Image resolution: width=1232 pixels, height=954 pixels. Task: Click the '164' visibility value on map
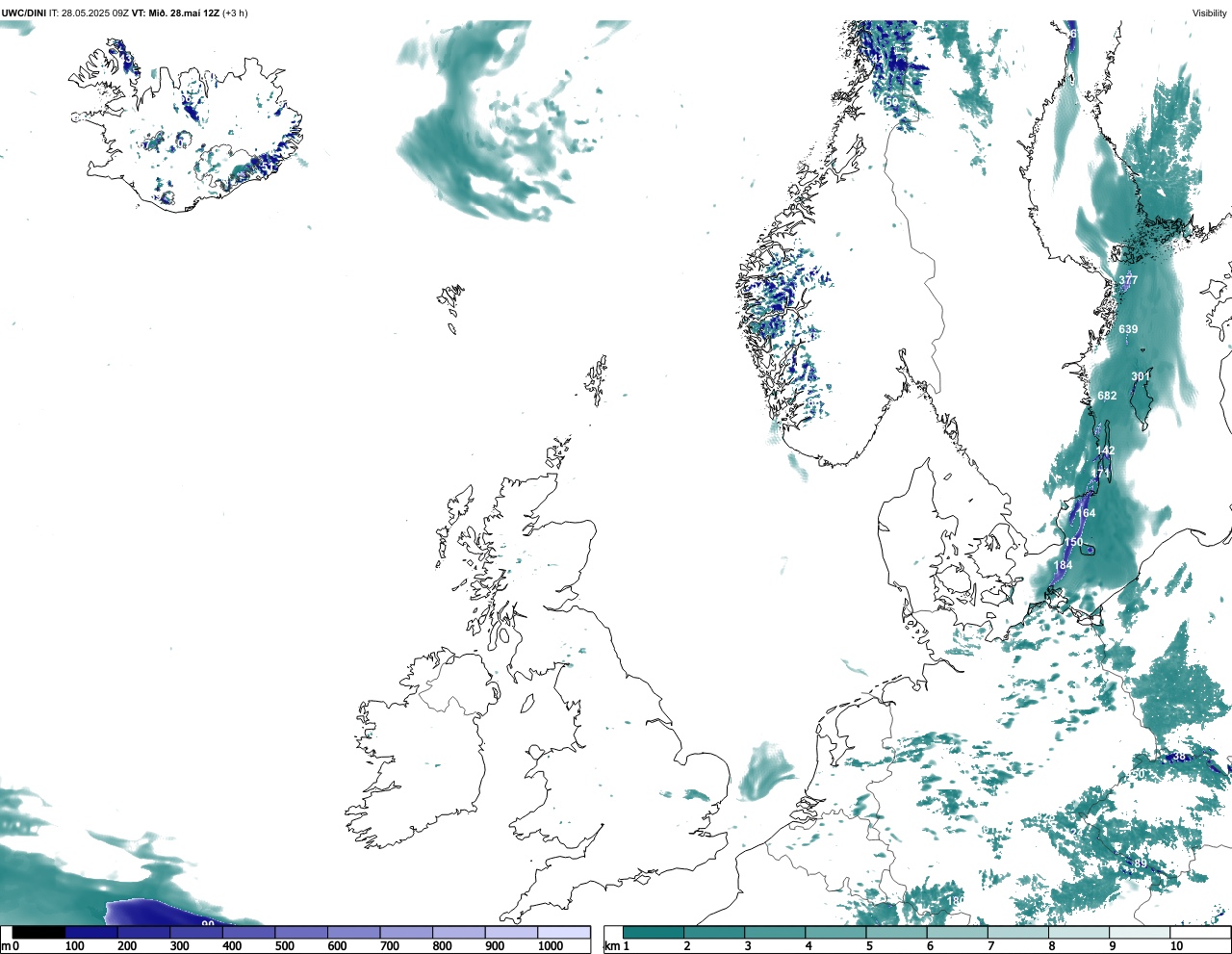pyautogui.click(x=1086, y=513)
